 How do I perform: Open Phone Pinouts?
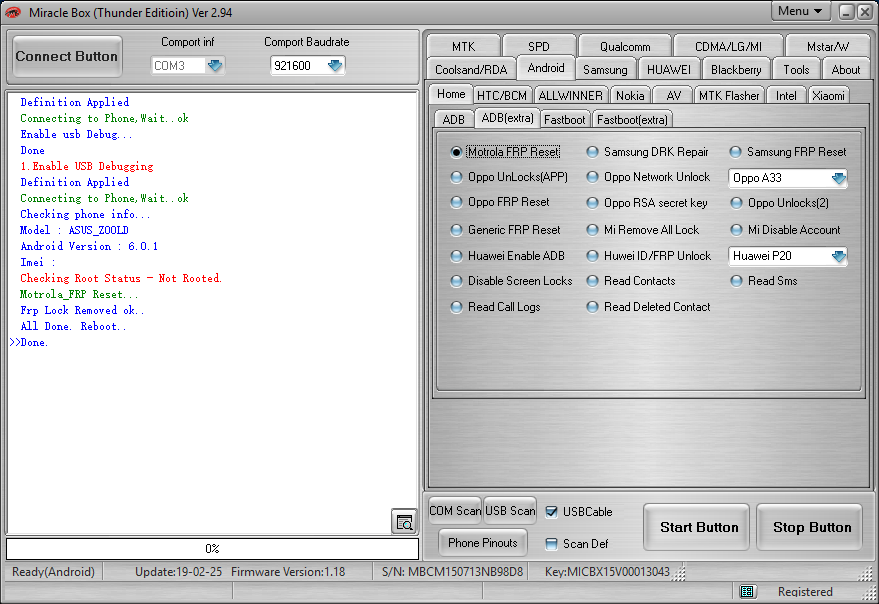tap(483, 542)
